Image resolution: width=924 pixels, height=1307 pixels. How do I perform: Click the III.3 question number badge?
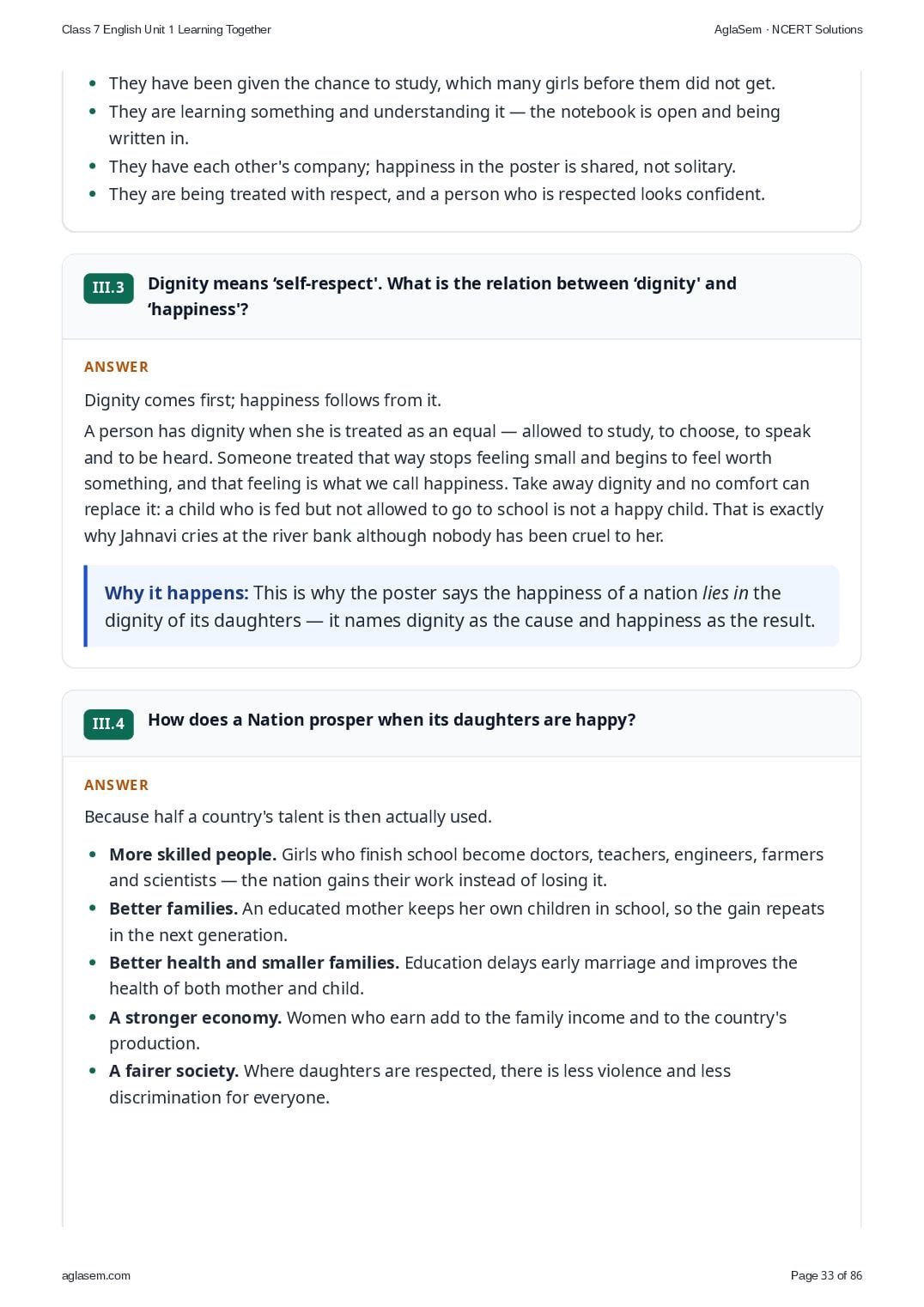point(108,288)
